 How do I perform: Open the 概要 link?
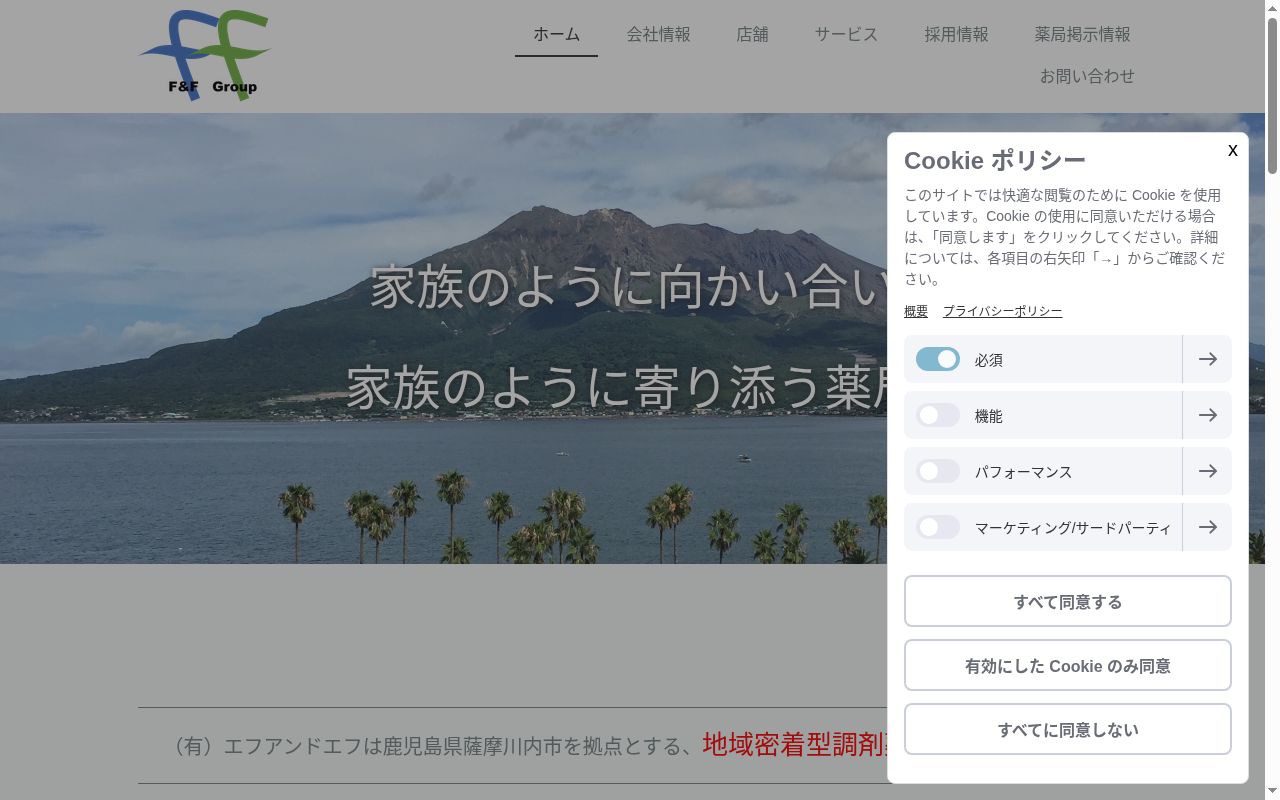click(x=916, y=311)
